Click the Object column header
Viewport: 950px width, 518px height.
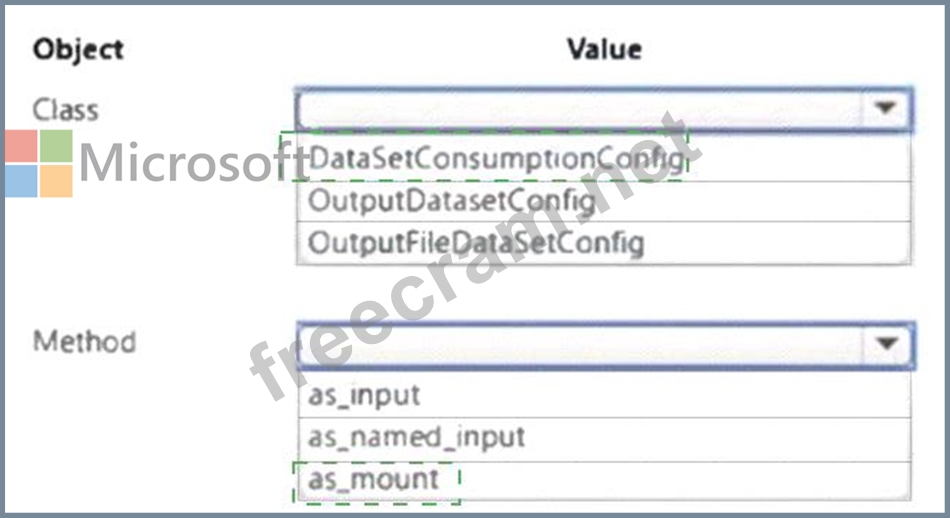pyautogui.click(x=78, y=49)
